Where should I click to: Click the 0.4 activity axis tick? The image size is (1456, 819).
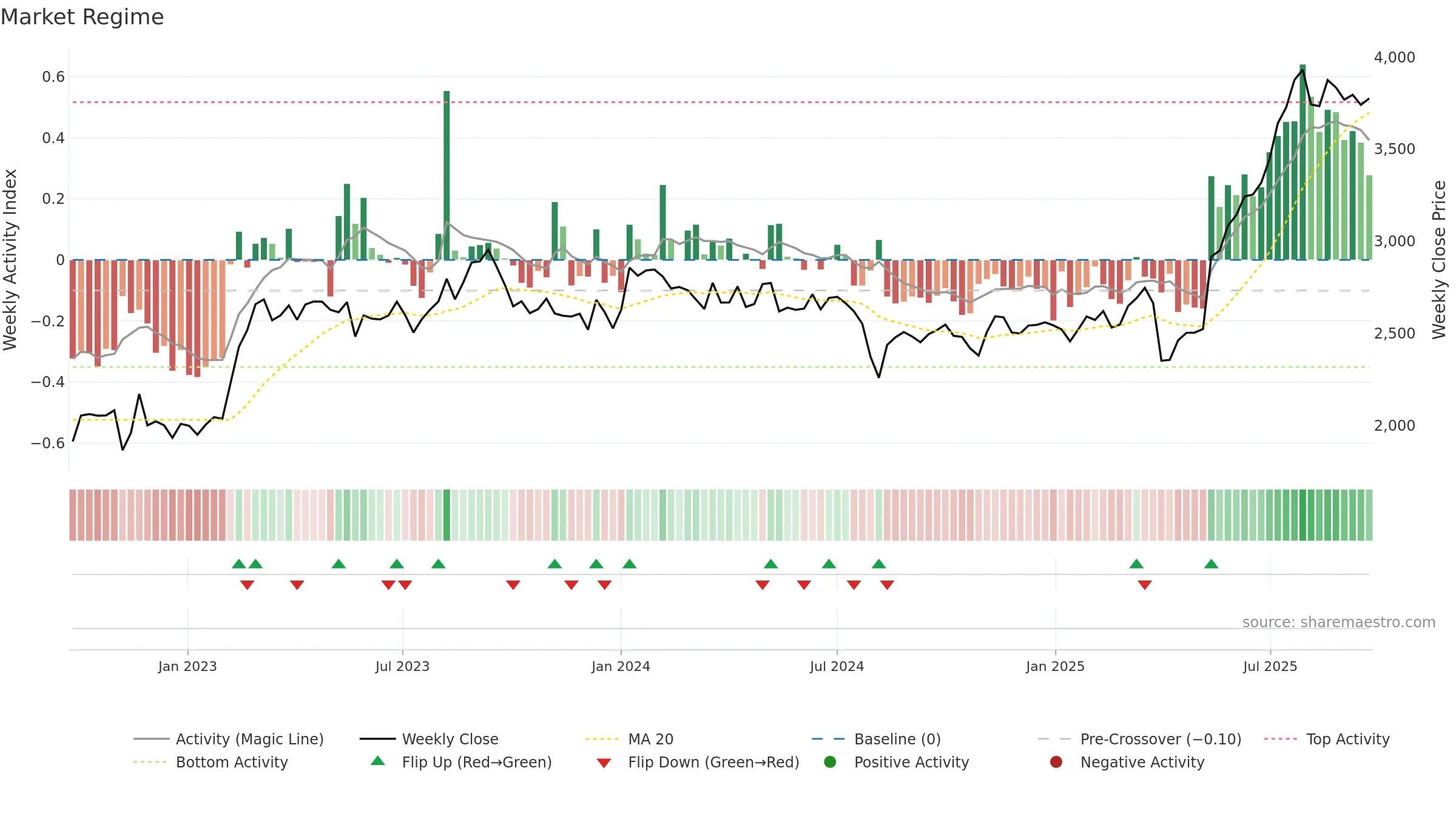53,138
